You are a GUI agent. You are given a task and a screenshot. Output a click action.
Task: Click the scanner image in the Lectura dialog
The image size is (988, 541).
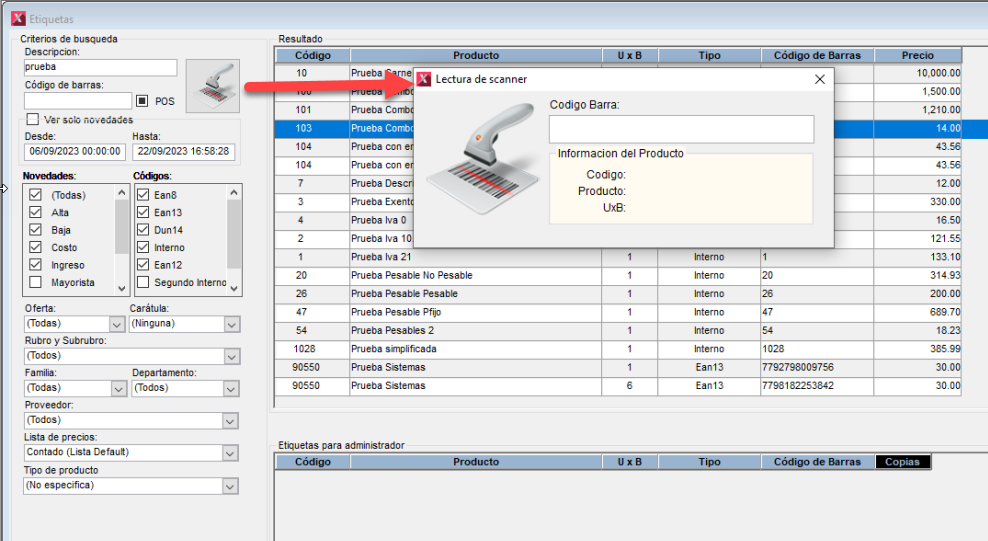[479, 168]
